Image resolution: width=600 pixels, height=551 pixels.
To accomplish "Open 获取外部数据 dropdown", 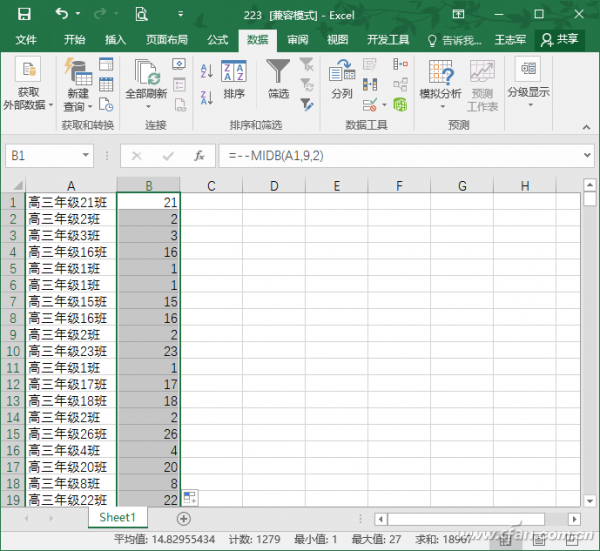I will 28,83.
